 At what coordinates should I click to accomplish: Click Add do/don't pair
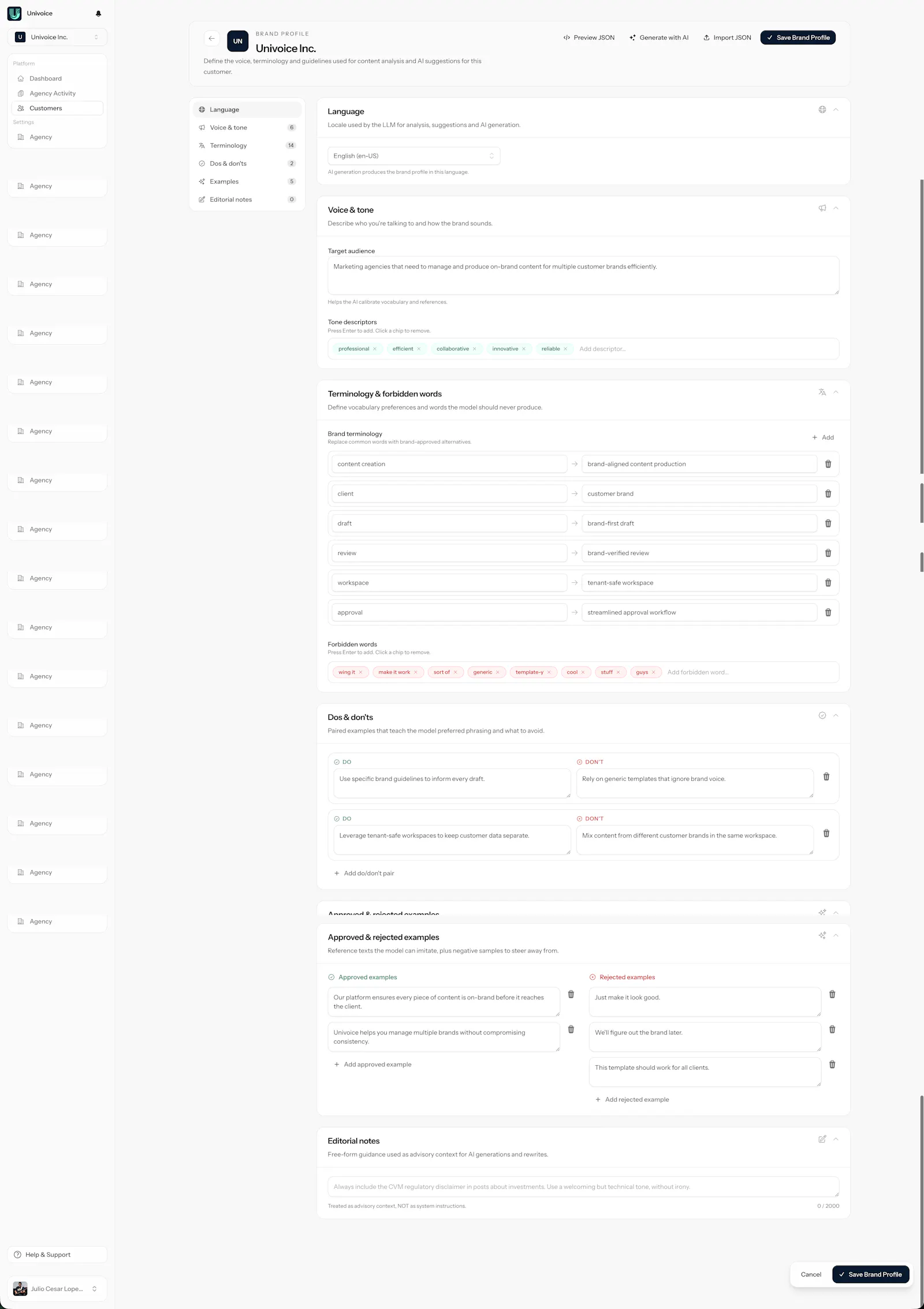pyautogui.click(x=364, y=873)
